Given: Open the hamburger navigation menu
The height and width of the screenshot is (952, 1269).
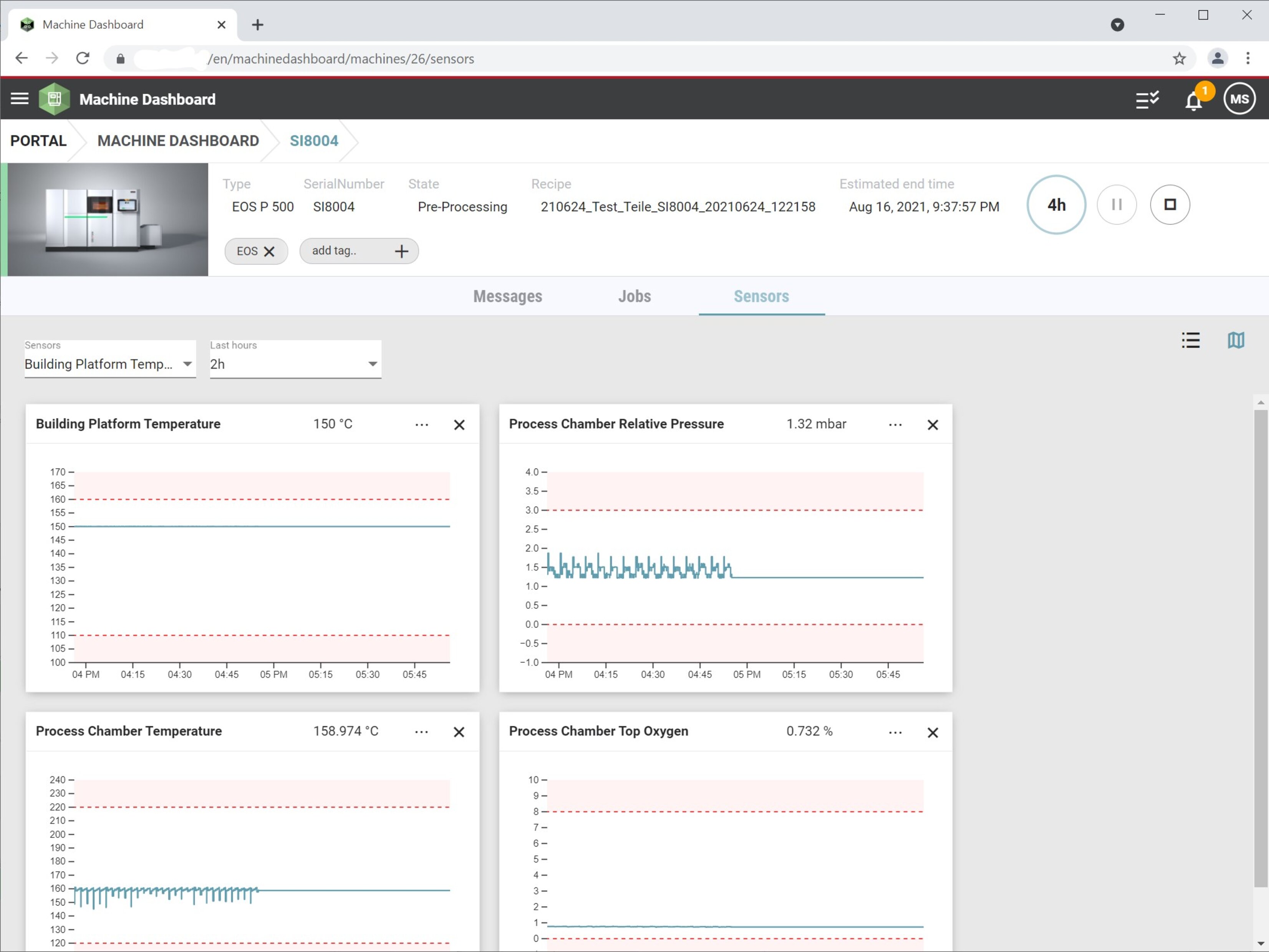Looking at the screenshot, I should (20, 98).
